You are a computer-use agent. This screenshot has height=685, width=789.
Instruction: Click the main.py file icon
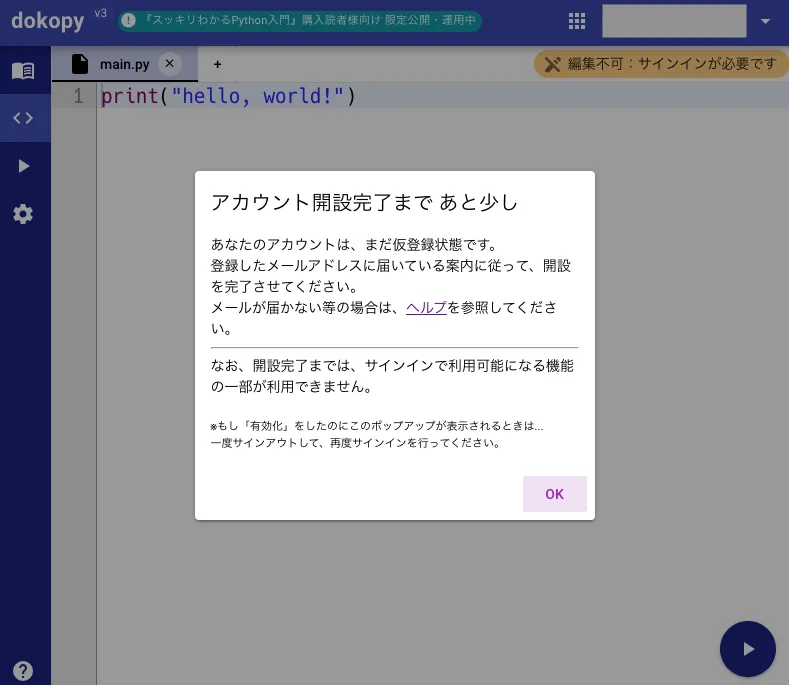[x=80, y=64]
